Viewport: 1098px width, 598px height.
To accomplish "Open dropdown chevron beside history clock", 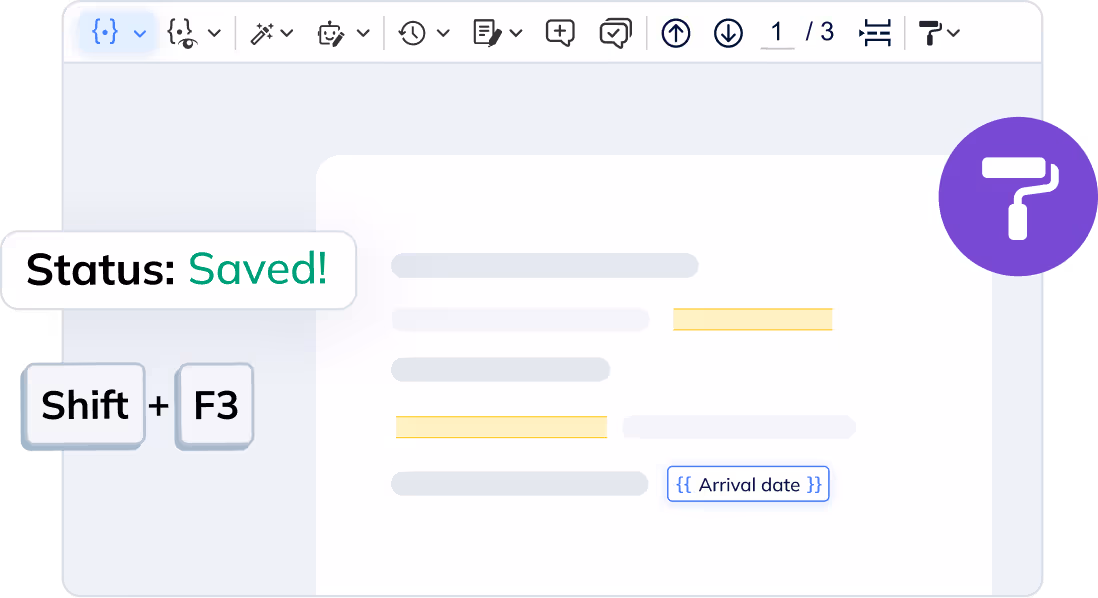I will pos(442,33).
